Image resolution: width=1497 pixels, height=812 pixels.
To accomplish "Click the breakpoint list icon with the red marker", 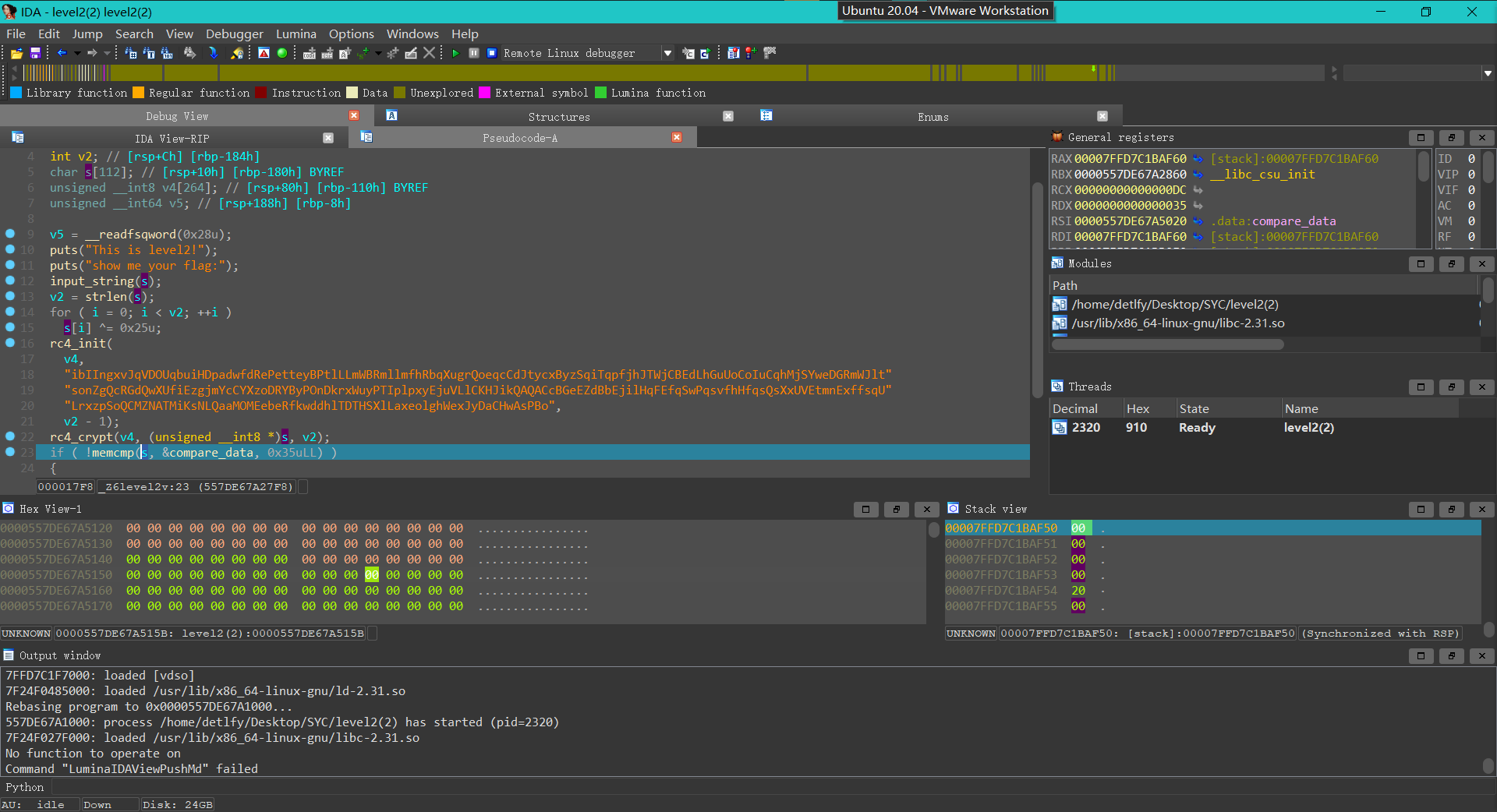I will pyautogui.click(x=733, y=53).
